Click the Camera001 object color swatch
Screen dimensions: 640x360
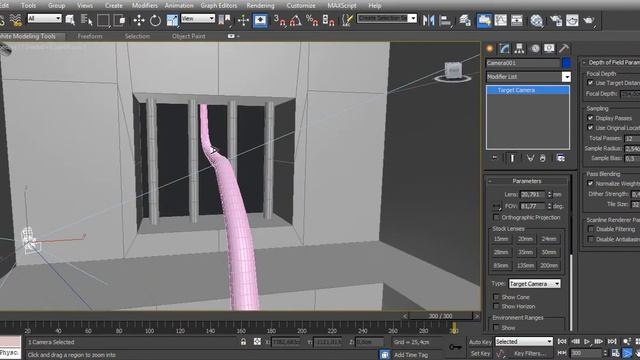coord(566,63)
